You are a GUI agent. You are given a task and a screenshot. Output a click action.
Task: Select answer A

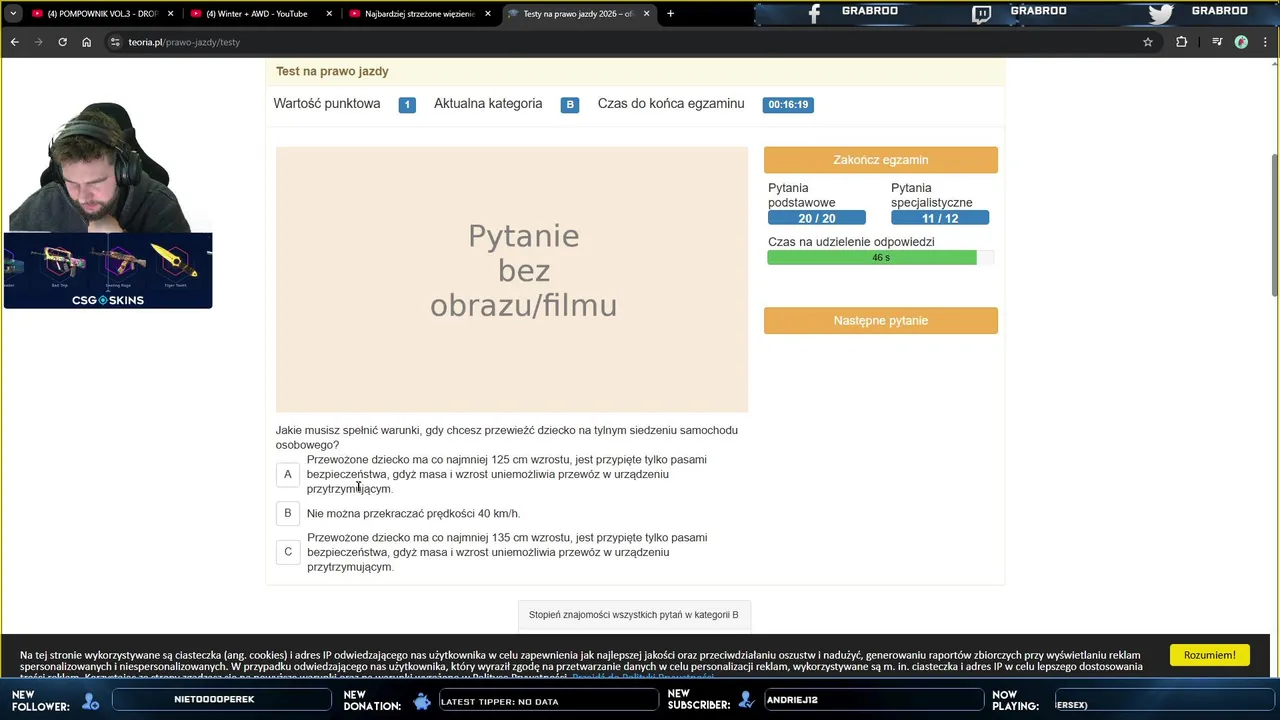287,474
